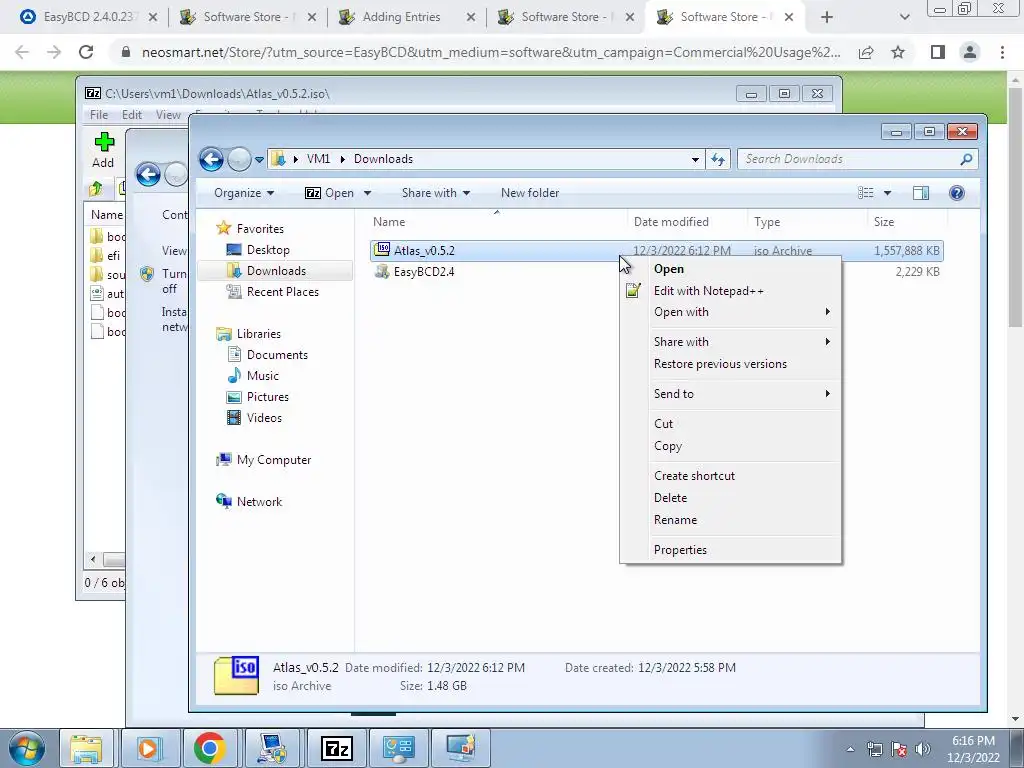Select Network in the navigation pane
This screenshot has width=1024, height=768.
click(x=259, y=502)
